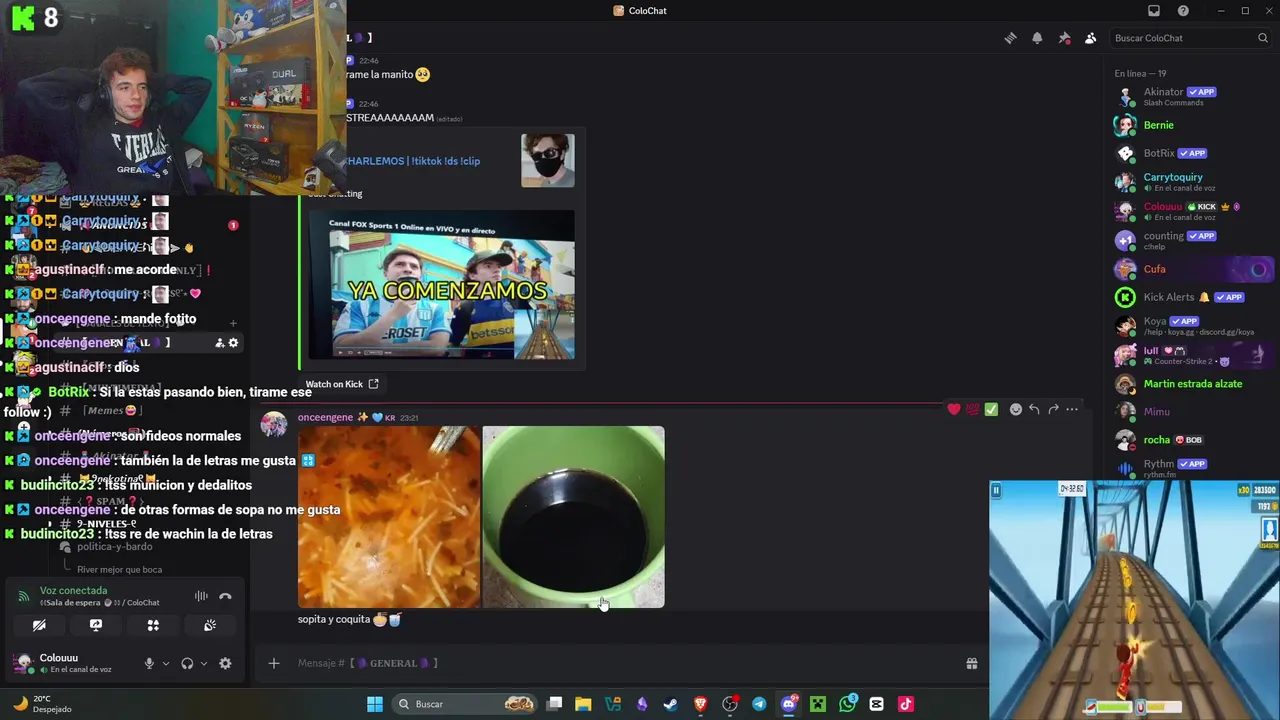This screenshot has height=720, width=1280.
Task: React with the green checkmark emoji
Action: [x=991, y=409]
